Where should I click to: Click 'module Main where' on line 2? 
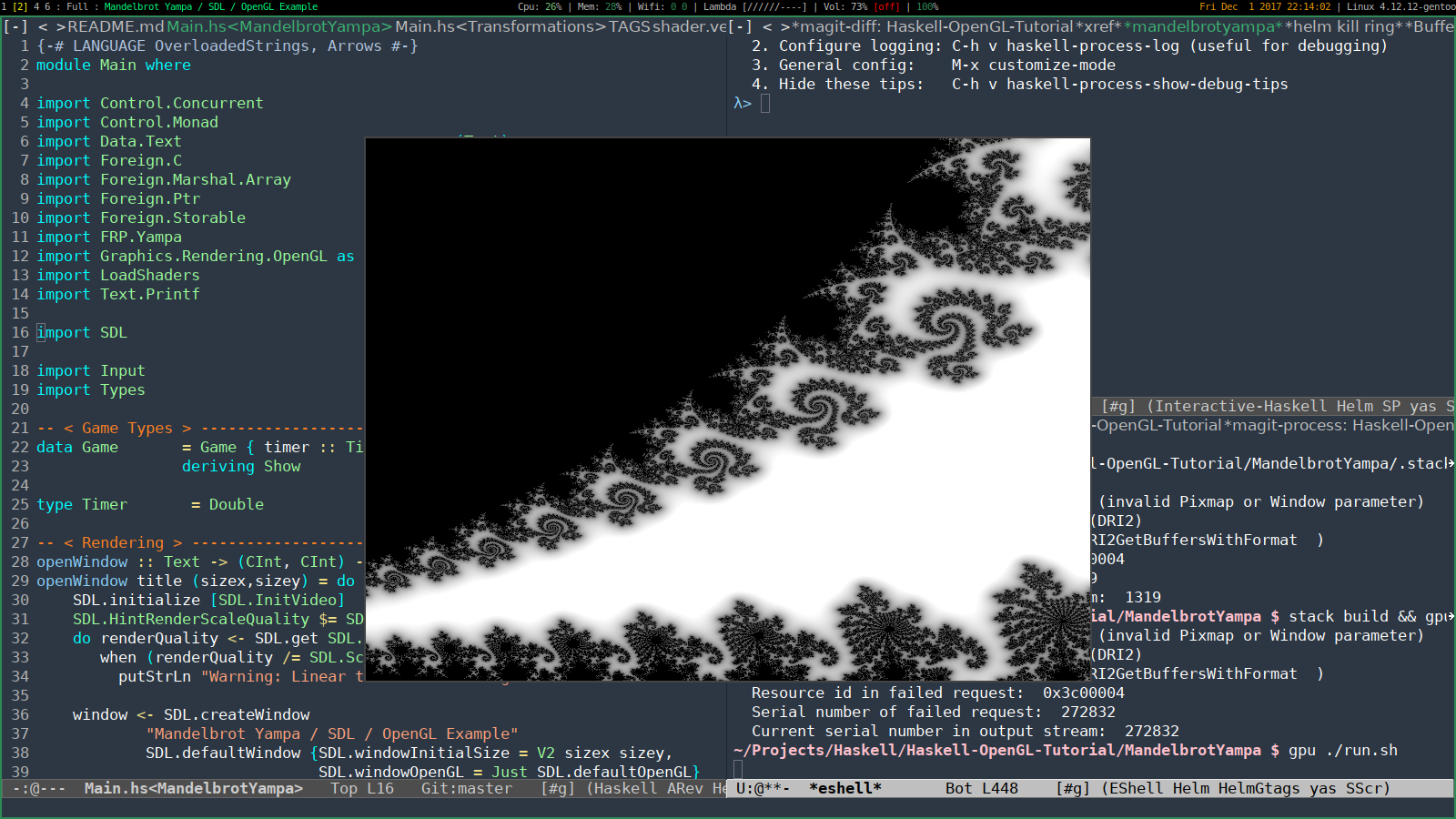tap(114, 66)
